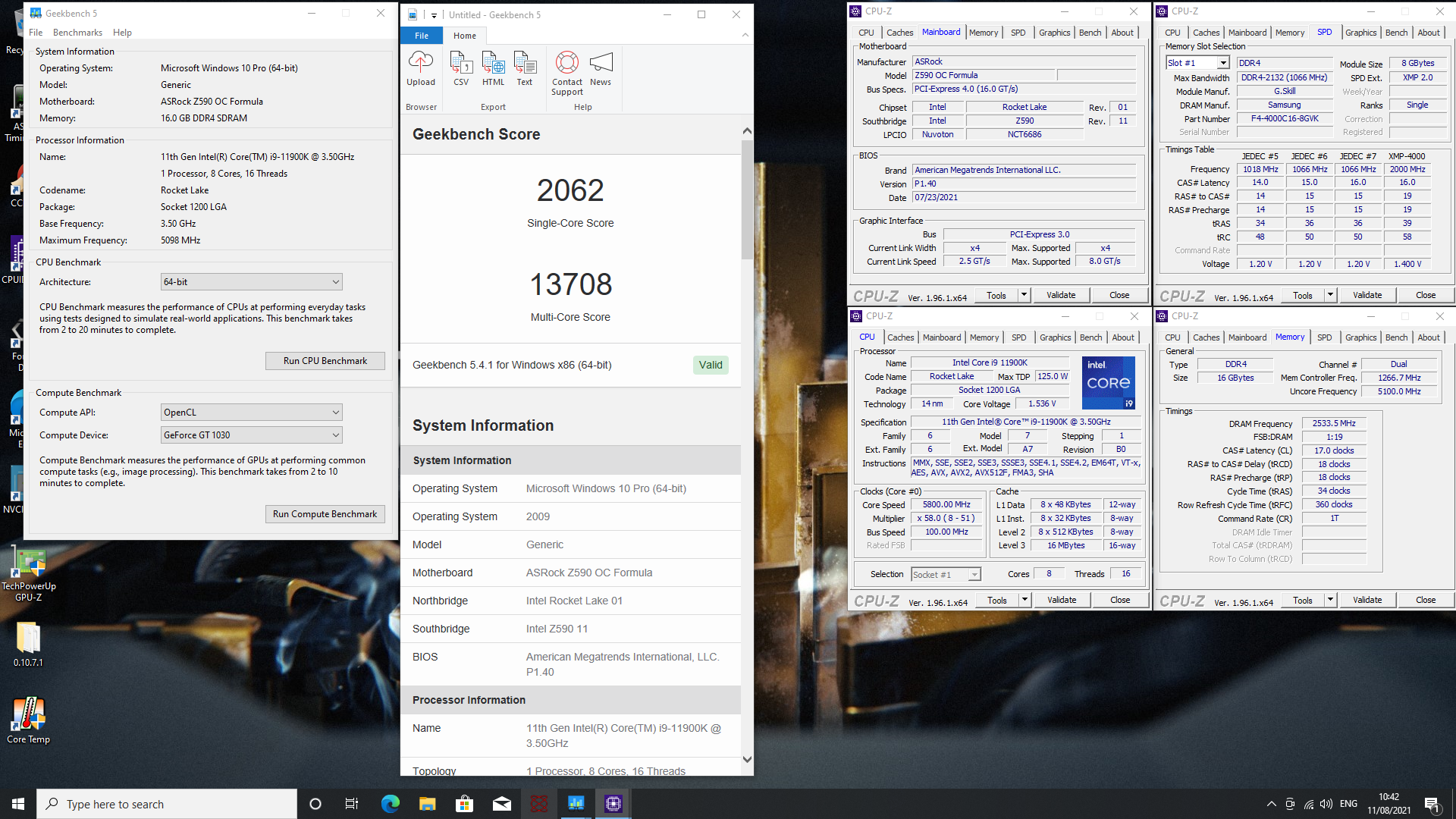Screen dimensions: 1456x819
Task: Click the clock showing 10:42 on taskbar
Action: (1389, 804)
